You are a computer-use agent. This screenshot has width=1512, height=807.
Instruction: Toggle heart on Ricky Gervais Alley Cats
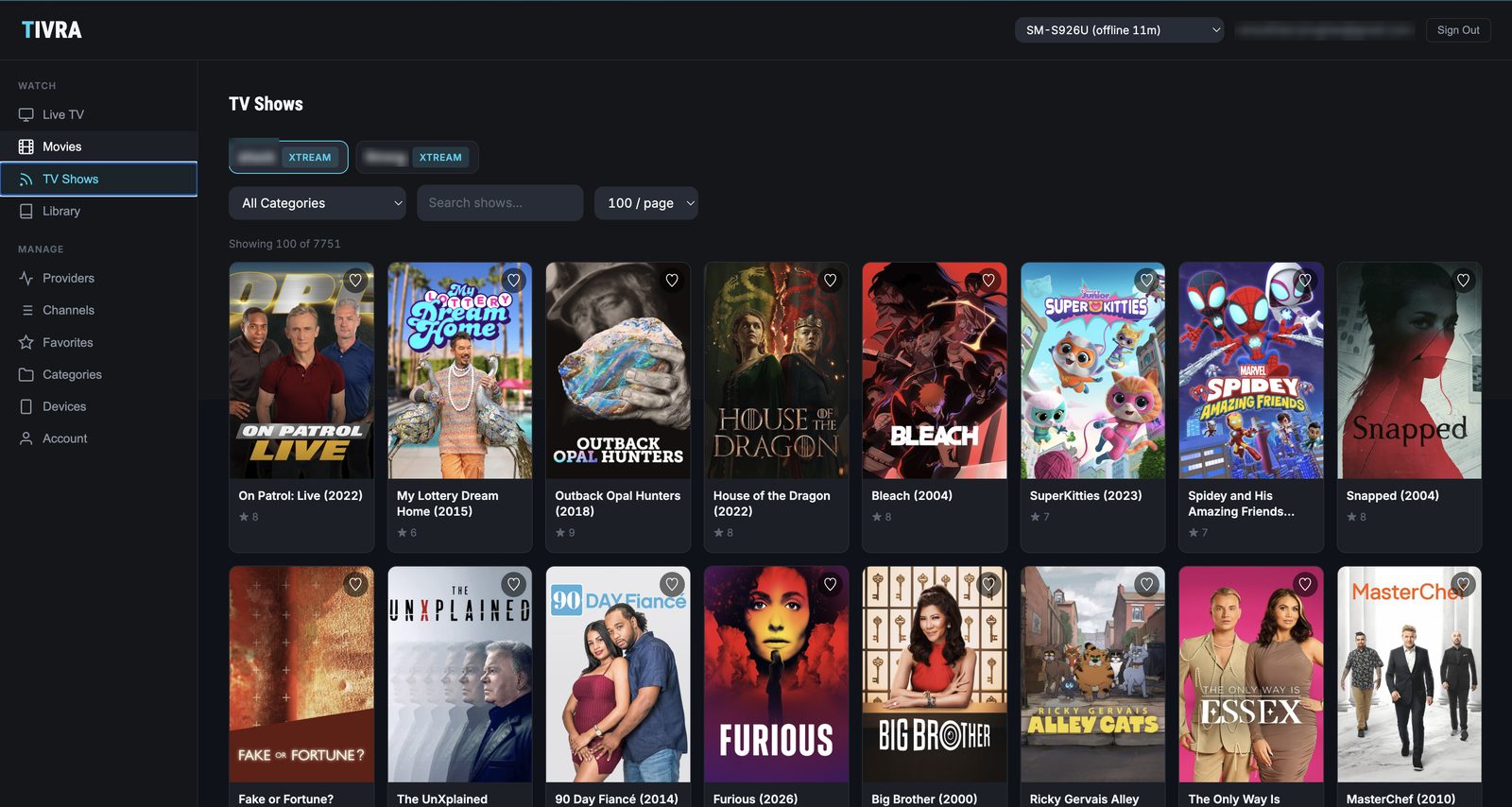[1147, 584]
